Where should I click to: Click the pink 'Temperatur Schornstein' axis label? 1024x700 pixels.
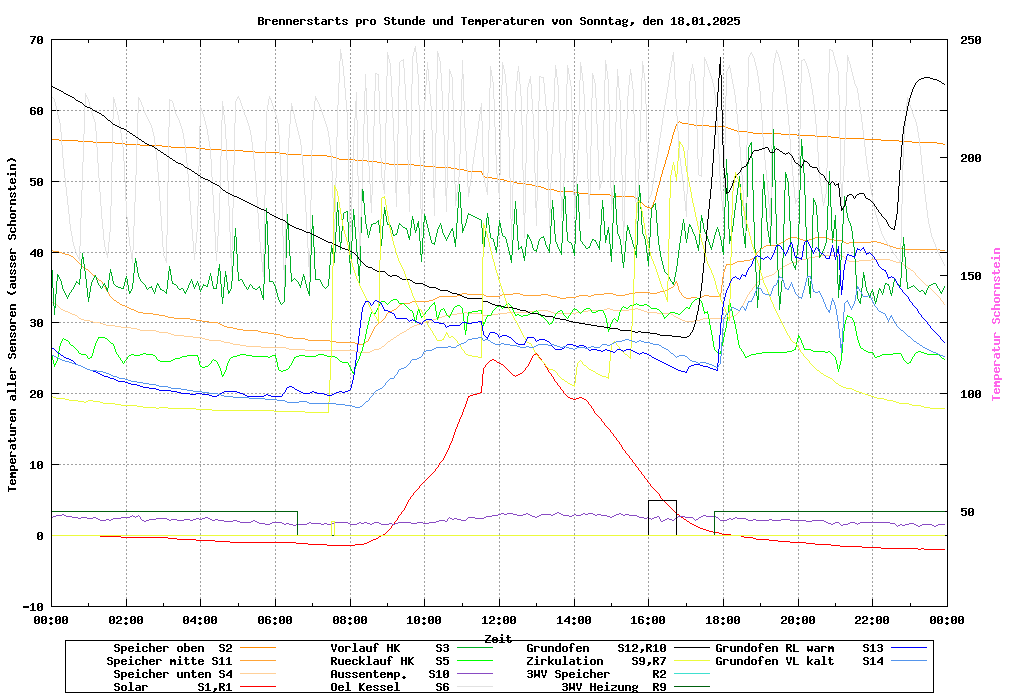(x=996, y=324)
